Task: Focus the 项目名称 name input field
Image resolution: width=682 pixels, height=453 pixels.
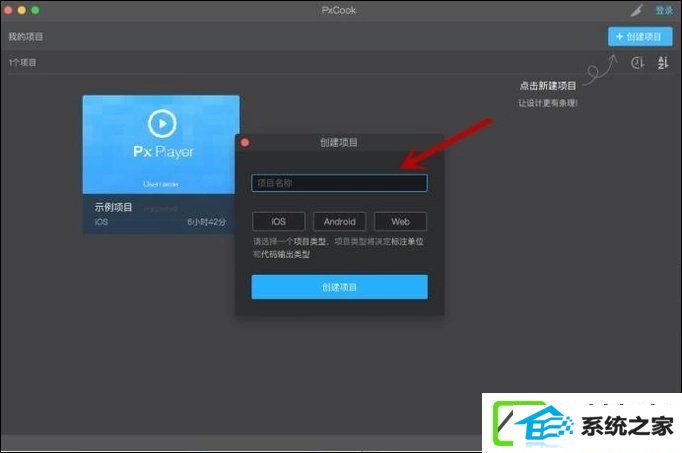Action: coord(339,183)
